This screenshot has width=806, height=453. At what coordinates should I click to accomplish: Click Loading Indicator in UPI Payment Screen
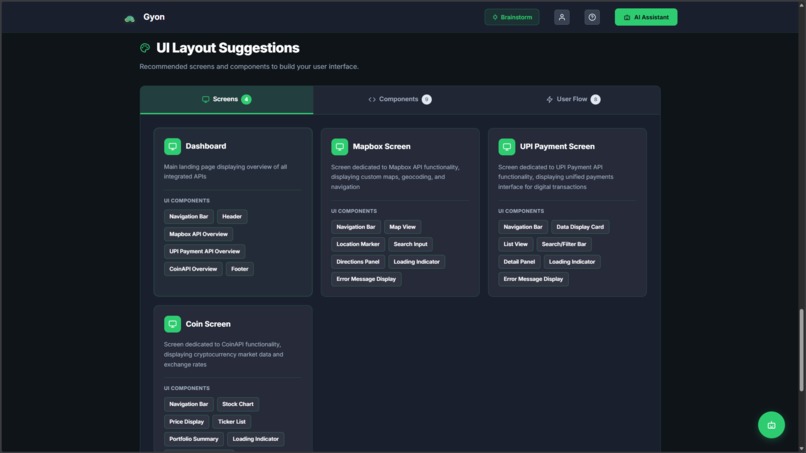pos(572,262)
